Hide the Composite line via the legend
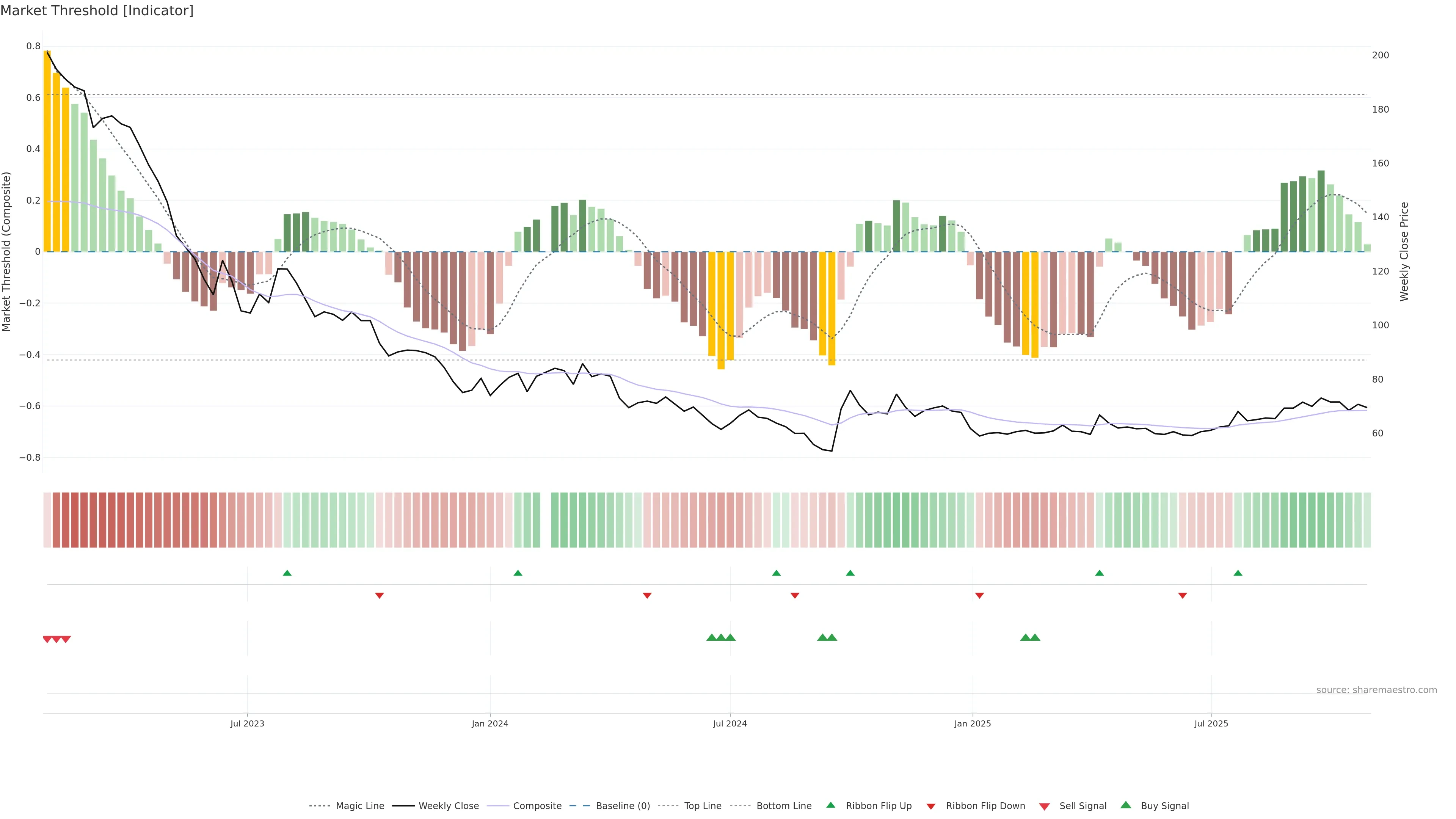The image size is (1456, 819). 537,806
